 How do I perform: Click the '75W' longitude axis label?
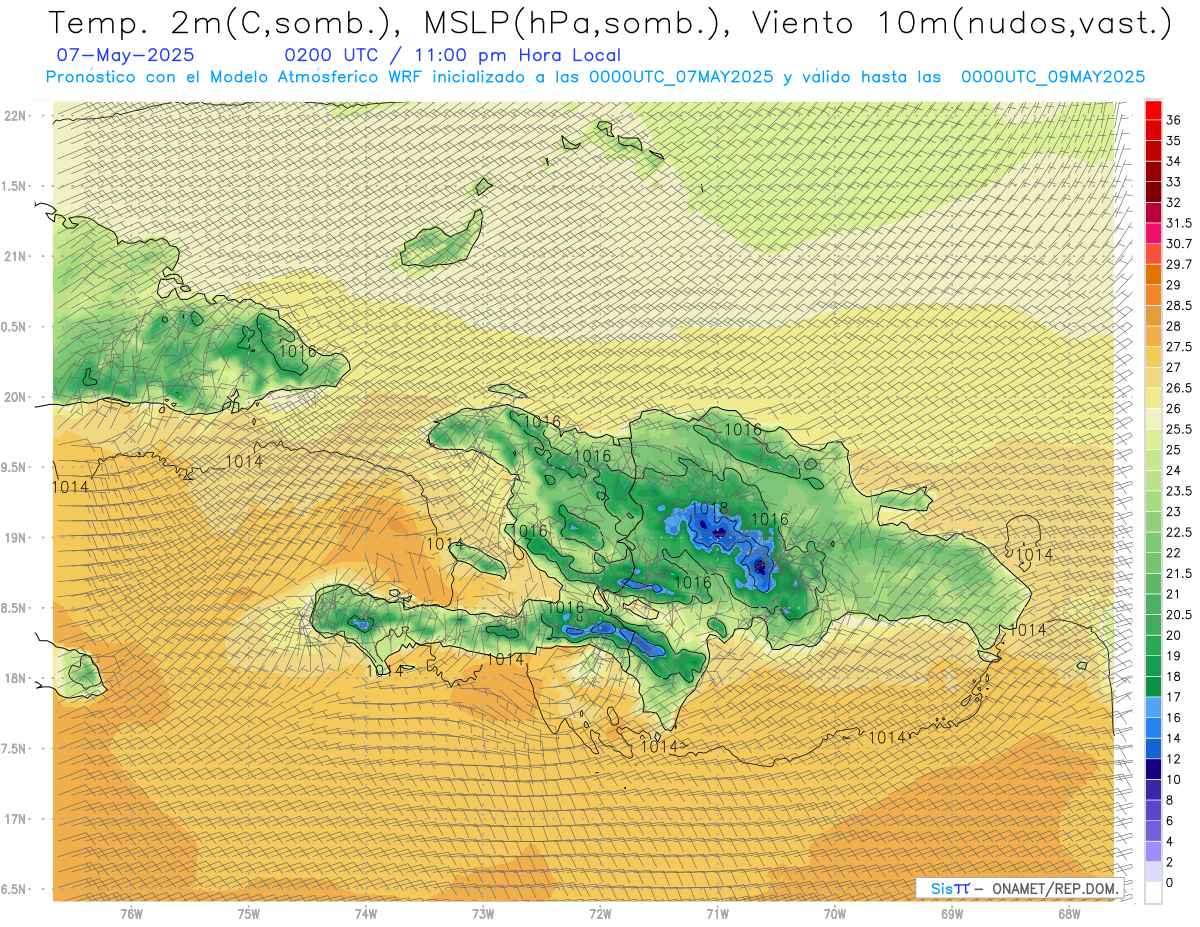pos(249,914)
